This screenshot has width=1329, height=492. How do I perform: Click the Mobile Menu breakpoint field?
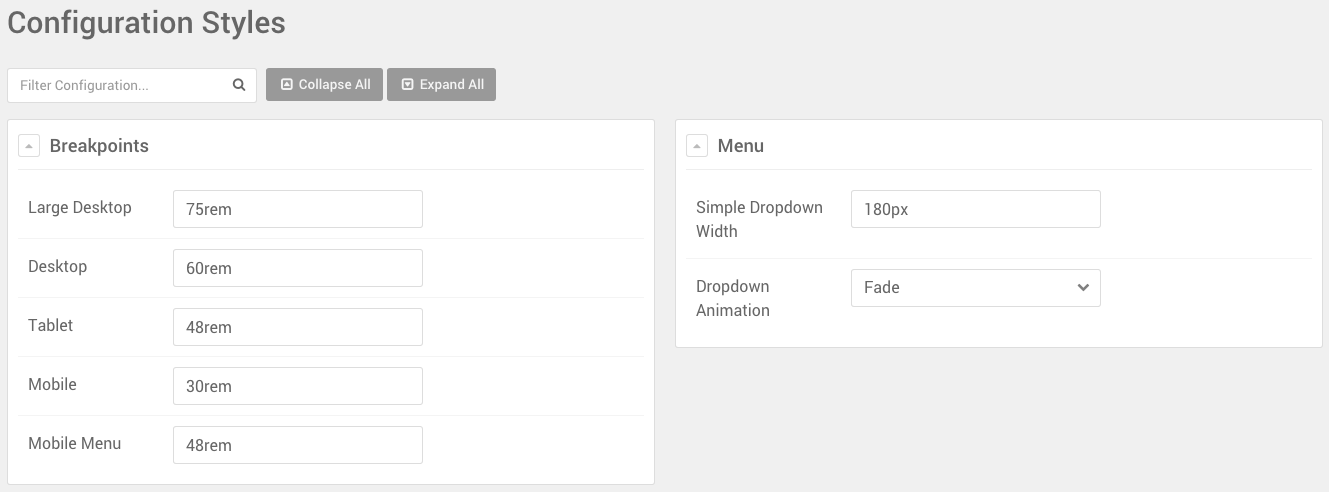(x=297, y=445)
